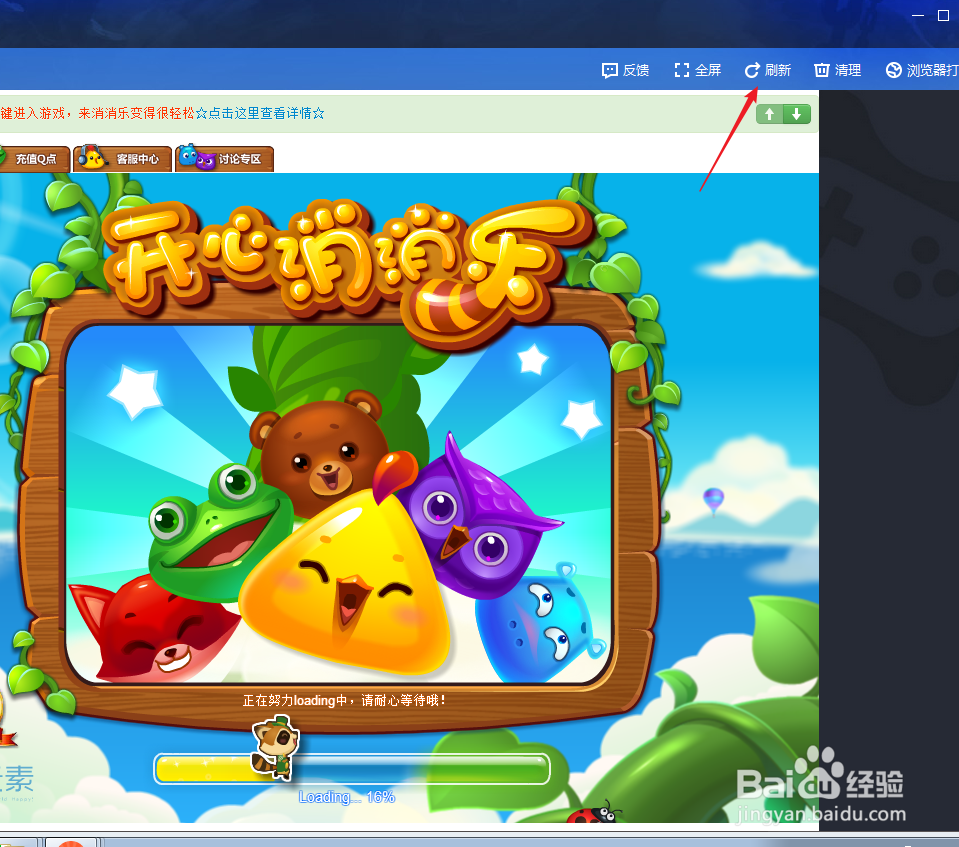Click the green up arrow button

[x=770, y=114]
